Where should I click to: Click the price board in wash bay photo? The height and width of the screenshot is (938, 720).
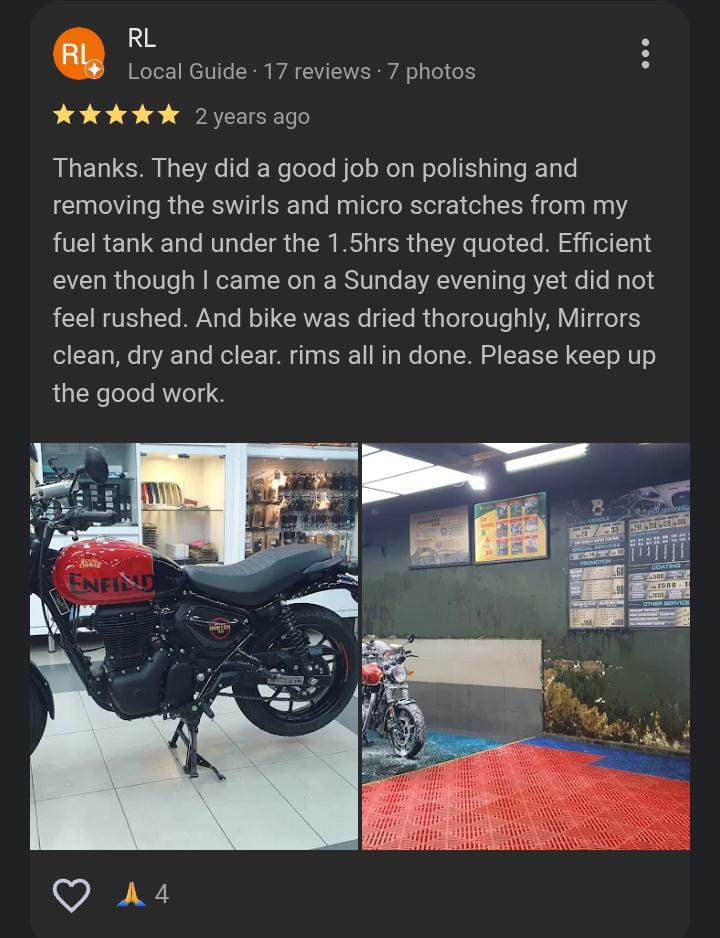(628, 568)
